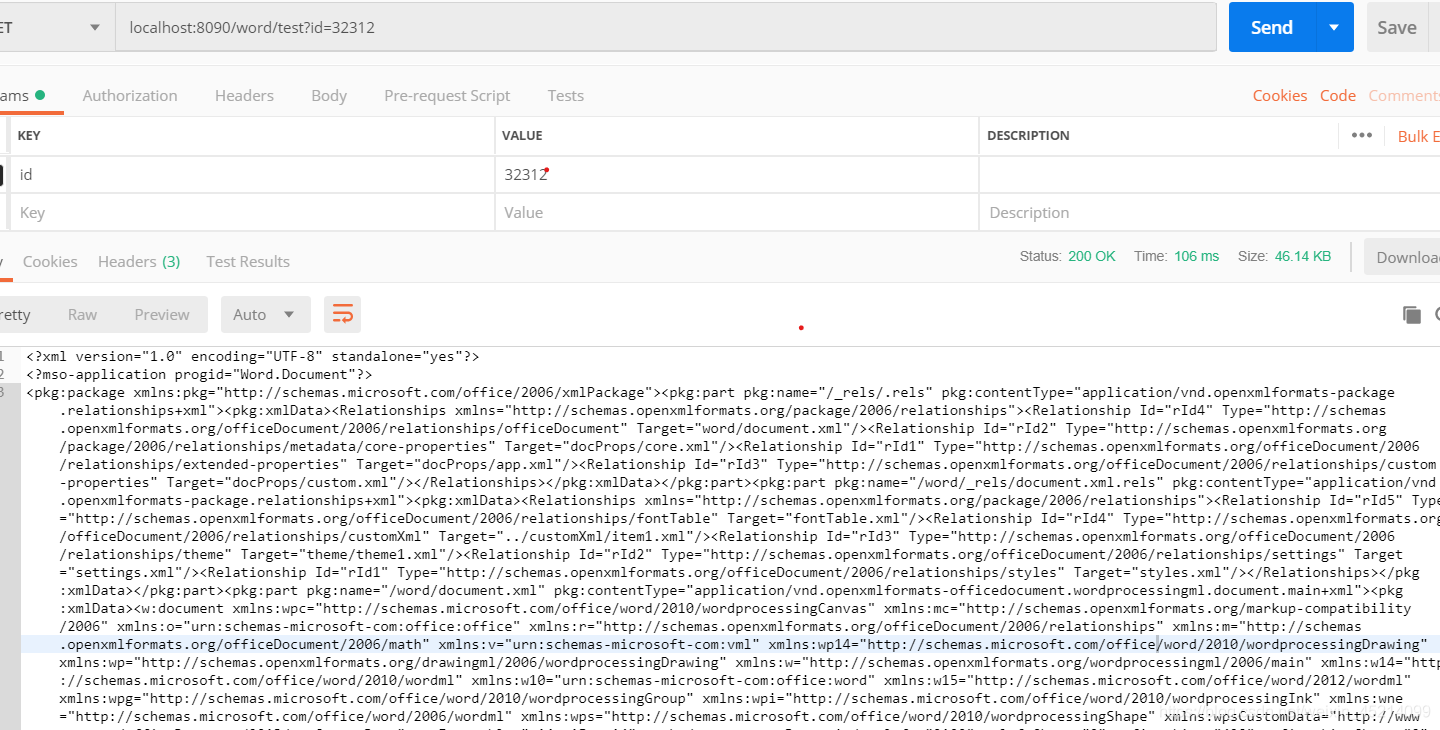
Task: Switch to the Authorization tab
Action: [x=130, y=96]
